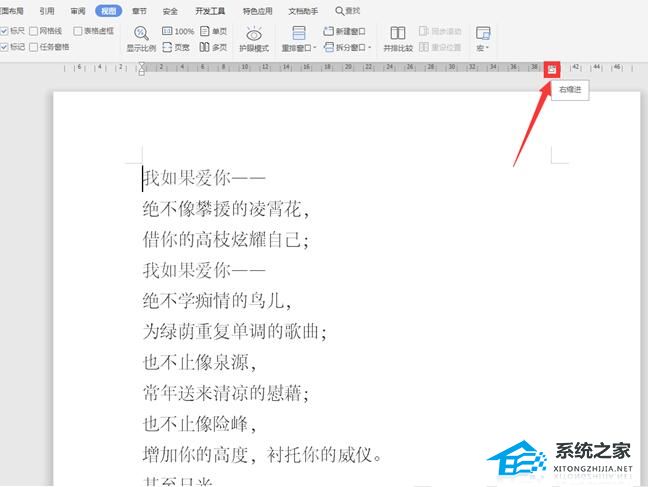This screenshot has height=487, width=648.
Task: Click the 拆分窗口 split window icon
Action: click(329, 48)
